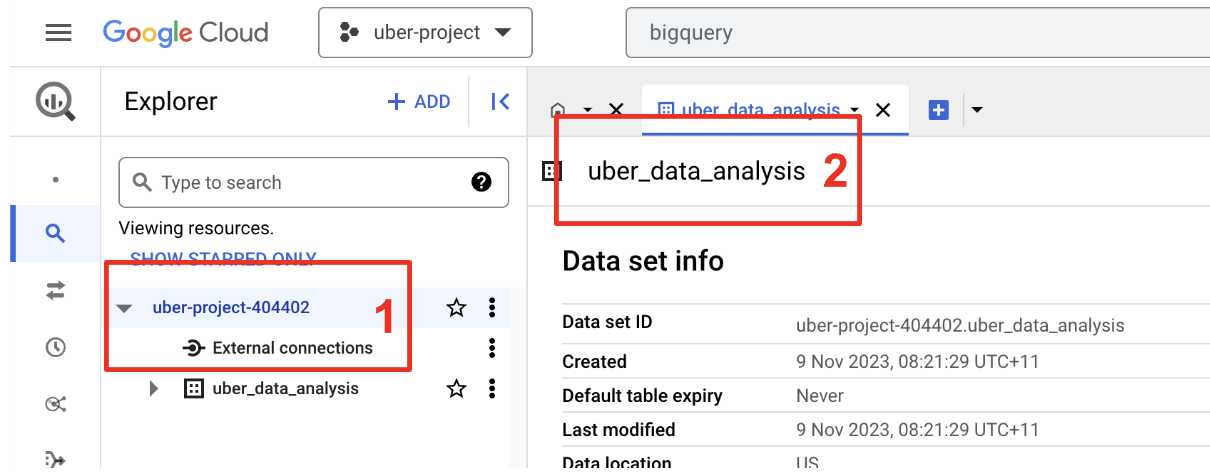Star the uber_data_analysis dataset

[x=457, y=388]
